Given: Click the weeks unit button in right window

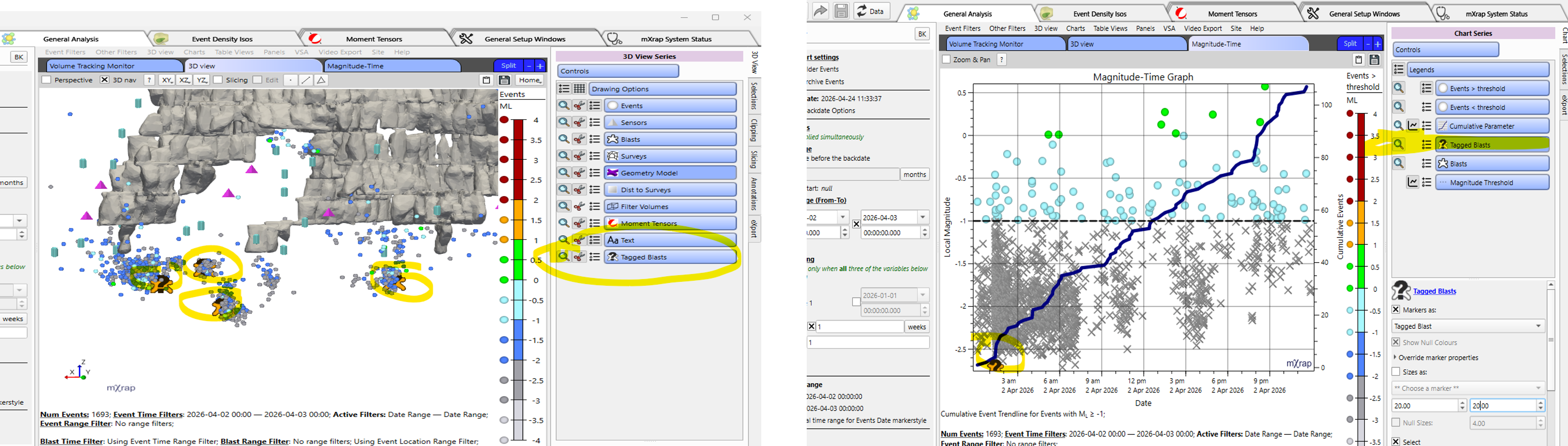Looking at the screenshot, I should 917,326.
